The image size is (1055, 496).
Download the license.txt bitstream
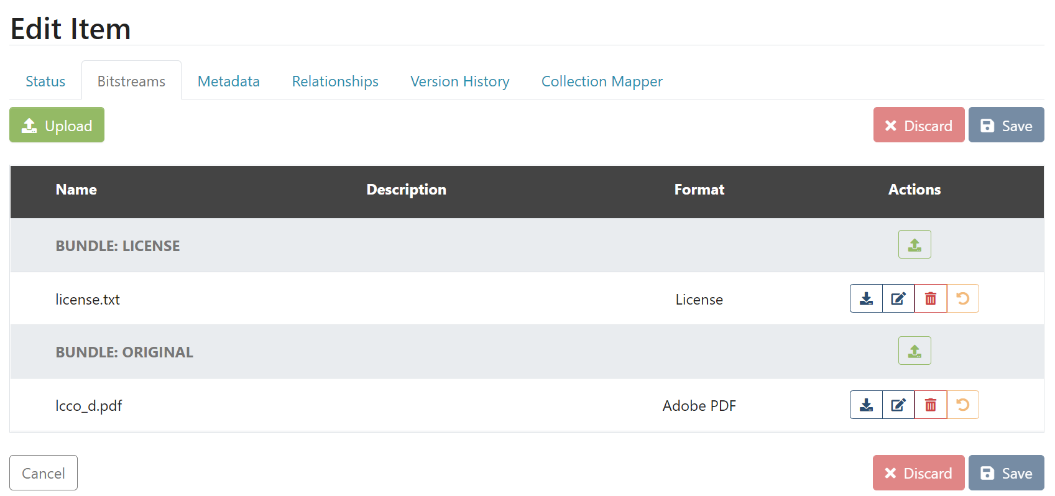(x=866, y=299)
